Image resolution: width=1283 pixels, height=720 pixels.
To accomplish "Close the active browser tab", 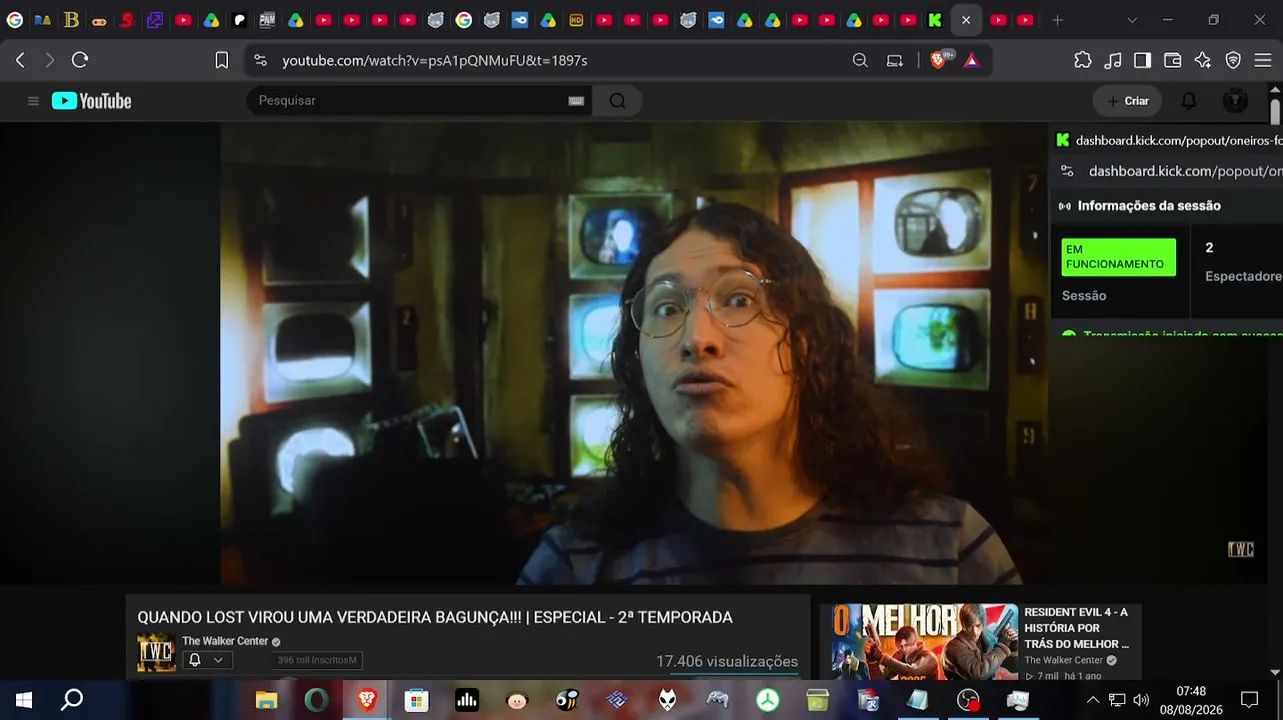I will click(966, 20).
